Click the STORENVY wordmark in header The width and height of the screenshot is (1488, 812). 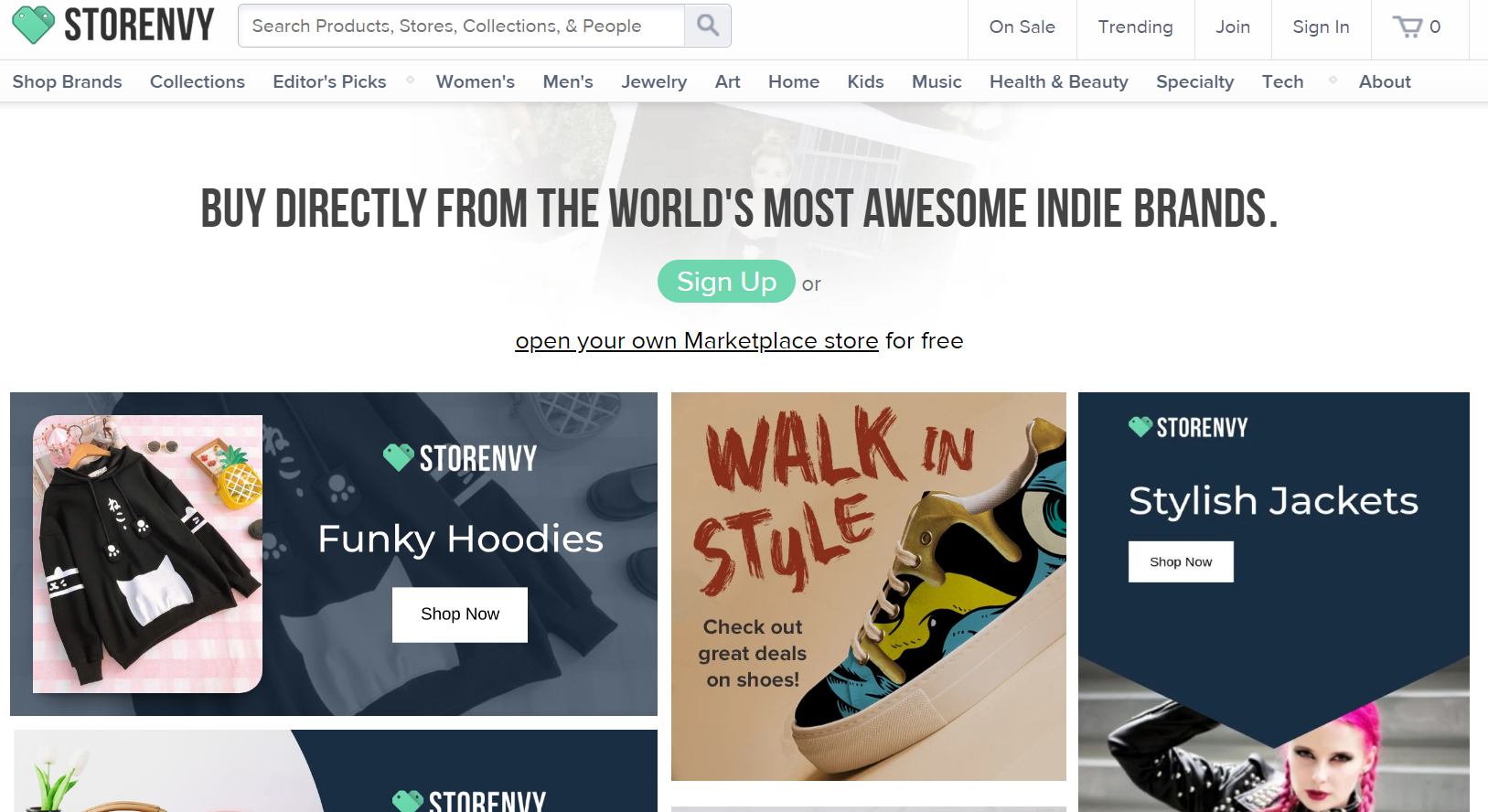point(139,25)
